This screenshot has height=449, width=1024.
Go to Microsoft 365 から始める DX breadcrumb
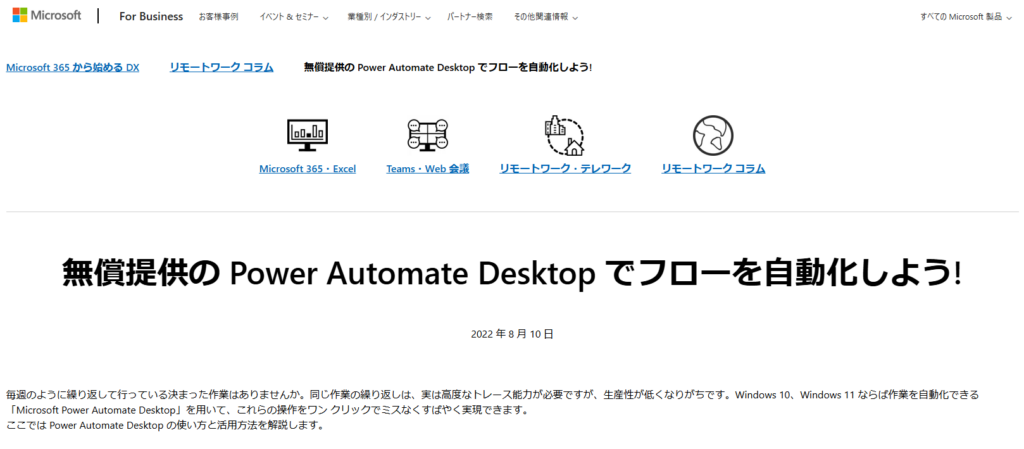[72, 67]
